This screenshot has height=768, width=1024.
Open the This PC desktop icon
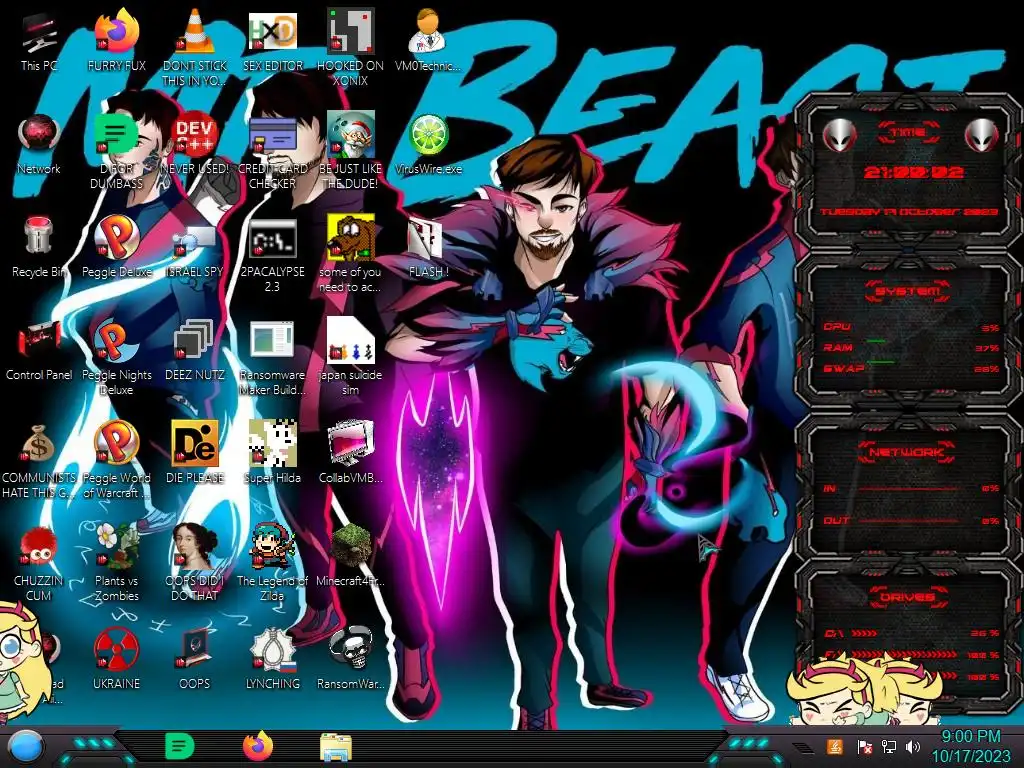point(39,40)
